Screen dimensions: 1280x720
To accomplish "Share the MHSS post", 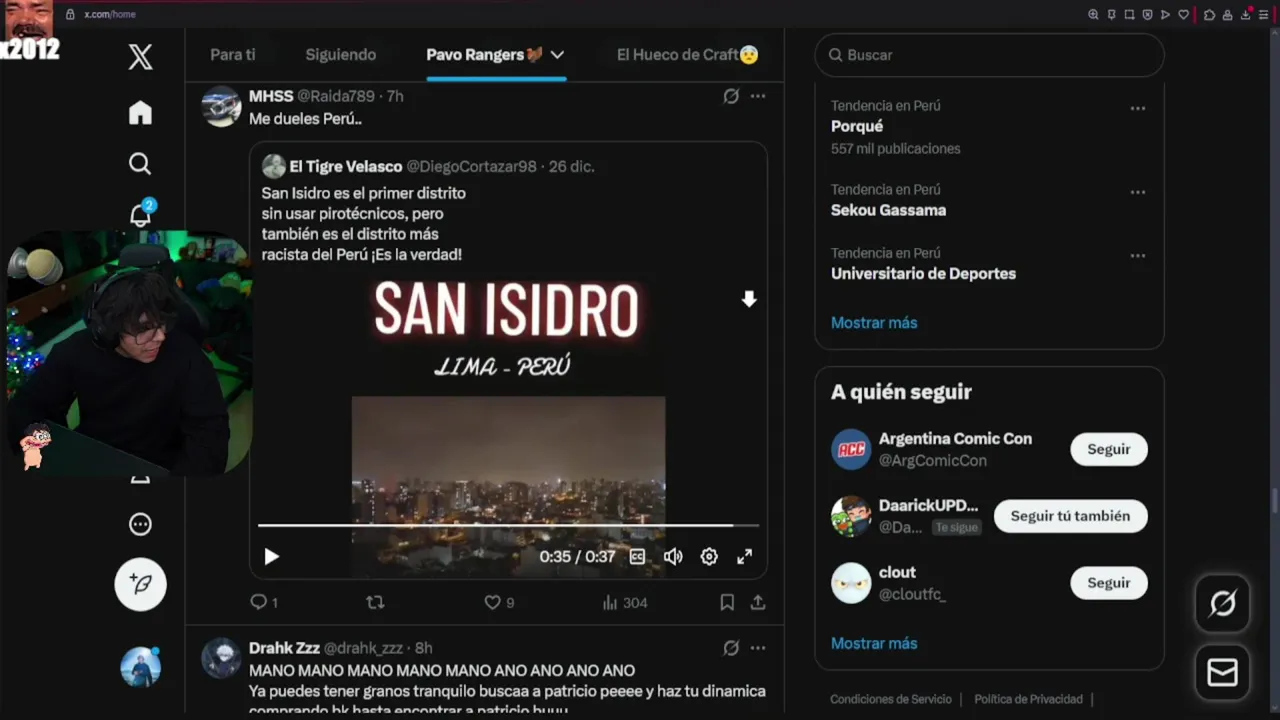I will point(758,602).
